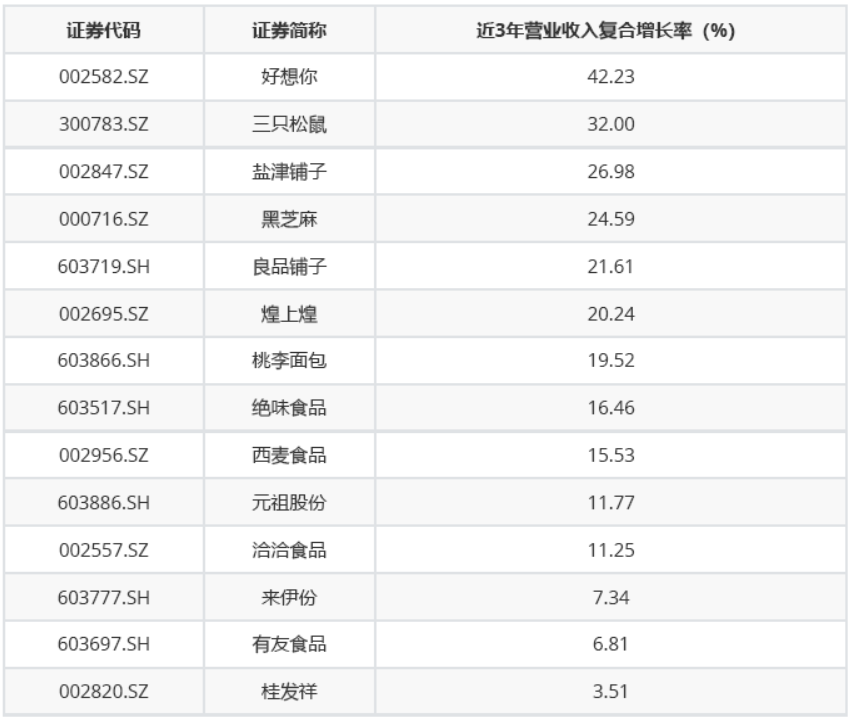This screenshot has height=721, width=852.
Task: Select the 来伊份 name cell
Action: [289, 598]
